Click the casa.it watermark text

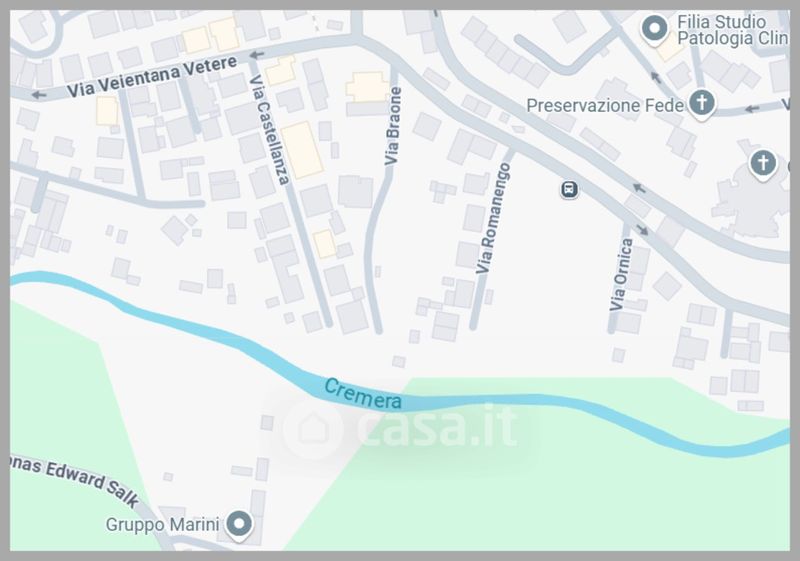pos(437,425)
